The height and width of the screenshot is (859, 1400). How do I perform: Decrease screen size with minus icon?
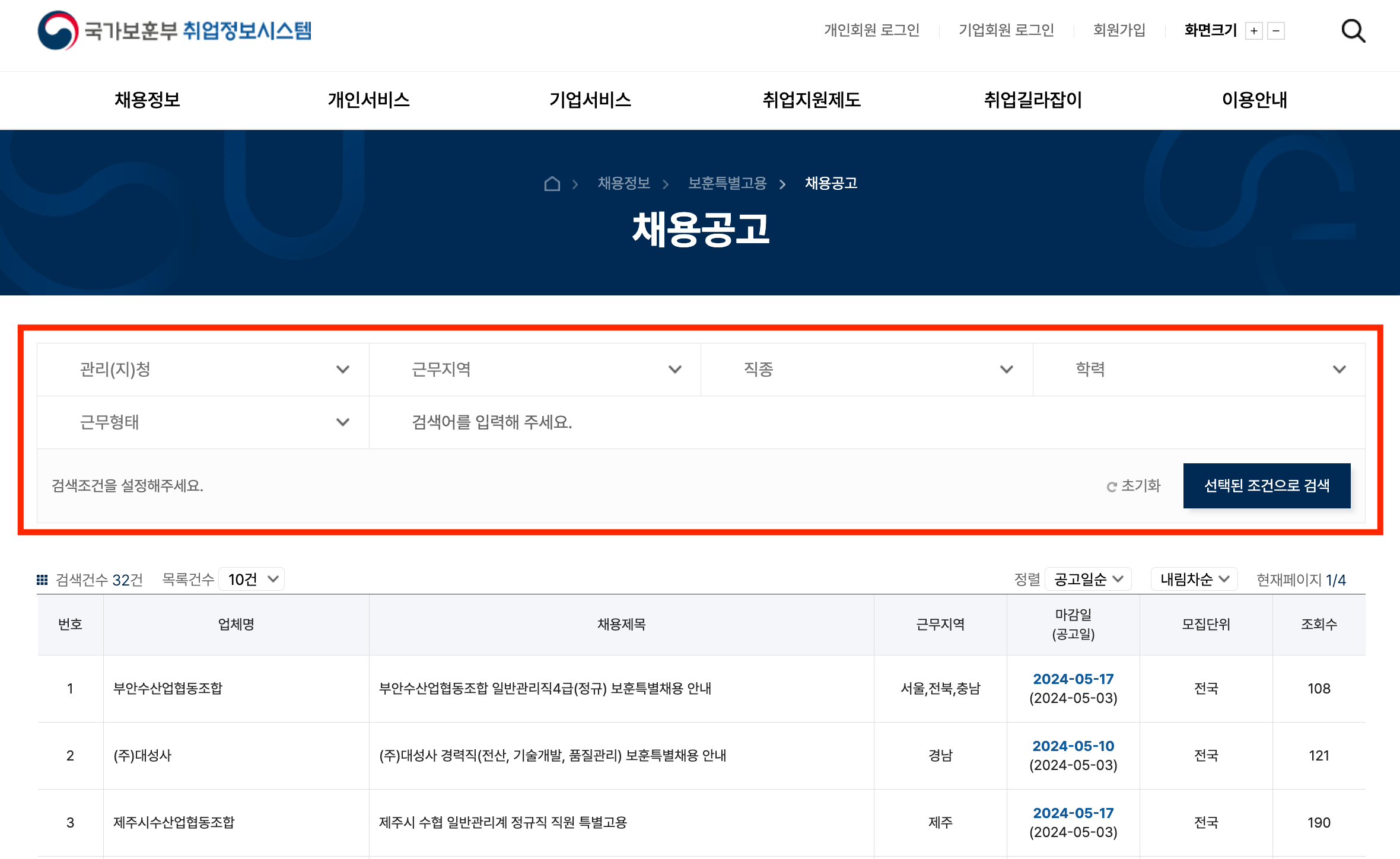coord(1275,31)
